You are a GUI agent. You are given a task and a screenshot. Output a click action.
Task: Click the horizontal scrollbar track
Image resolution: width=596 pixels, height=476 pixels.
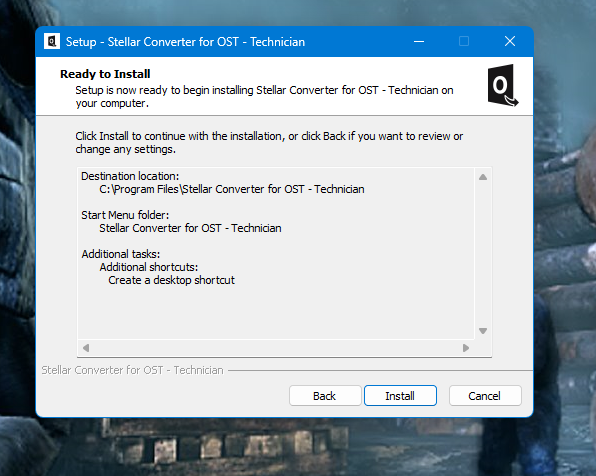[x=276, y=348]
